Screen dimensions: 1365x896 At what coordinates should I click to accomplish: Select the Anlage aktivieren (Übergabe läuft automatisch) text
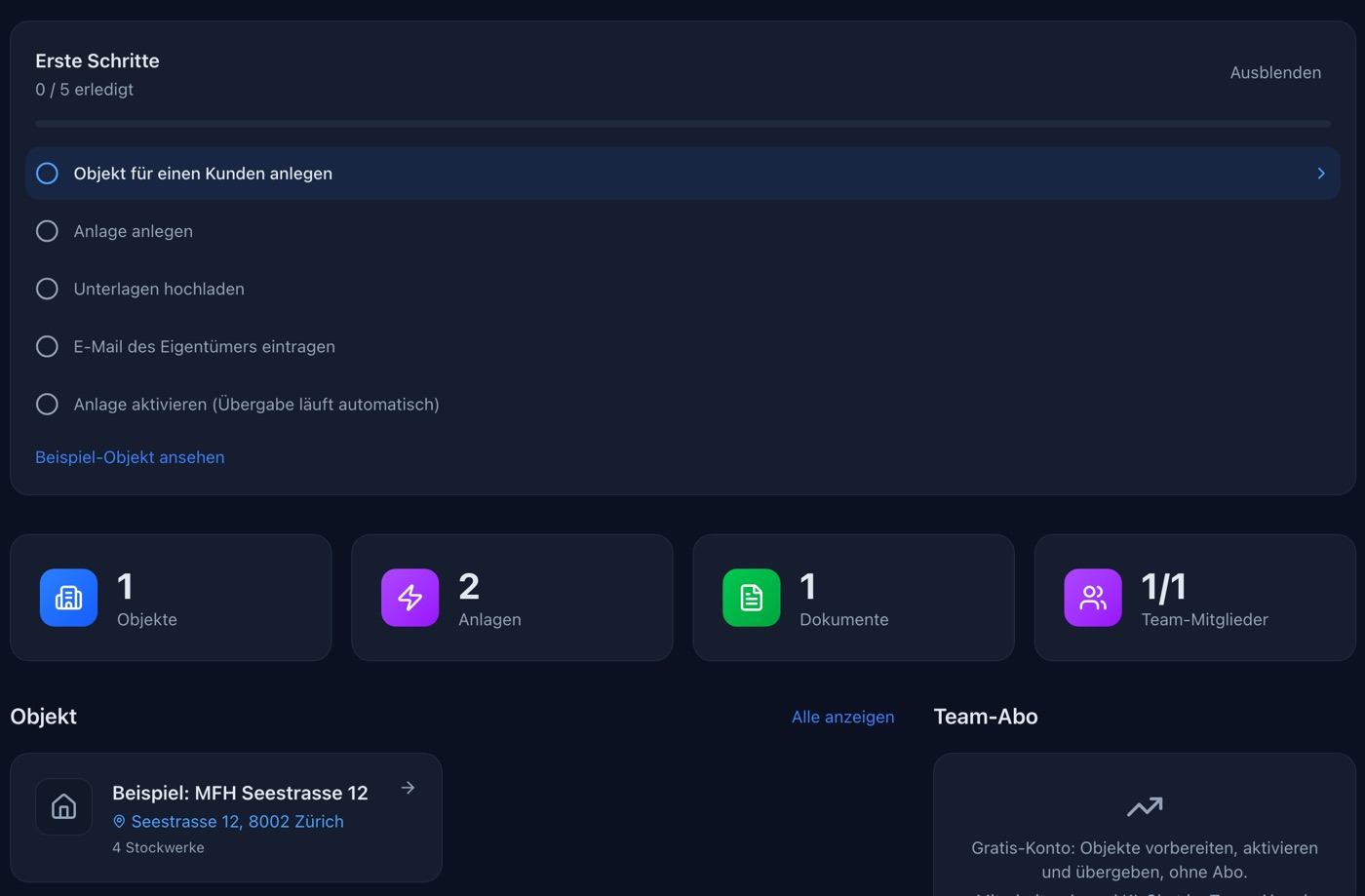(256, 404)
